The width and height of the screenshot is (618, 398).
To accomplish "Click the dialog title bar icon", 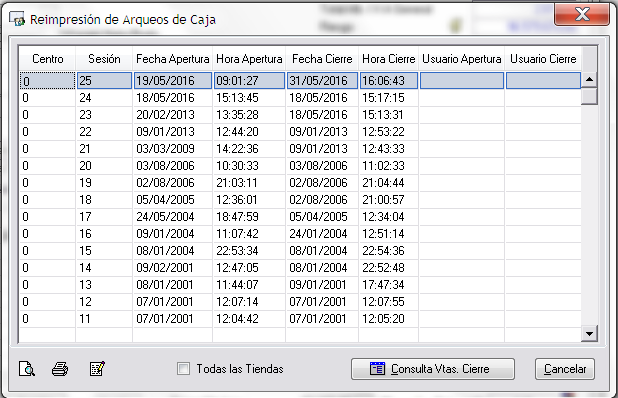I will click(x=17, y=19).
